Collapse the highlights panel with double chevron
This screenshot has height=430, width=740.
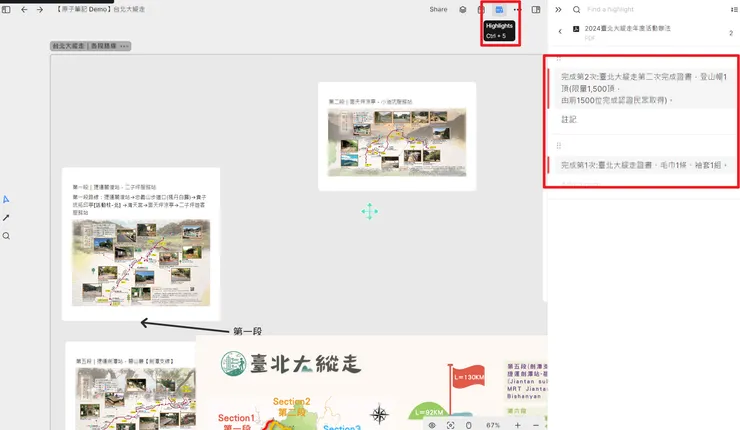558,9
